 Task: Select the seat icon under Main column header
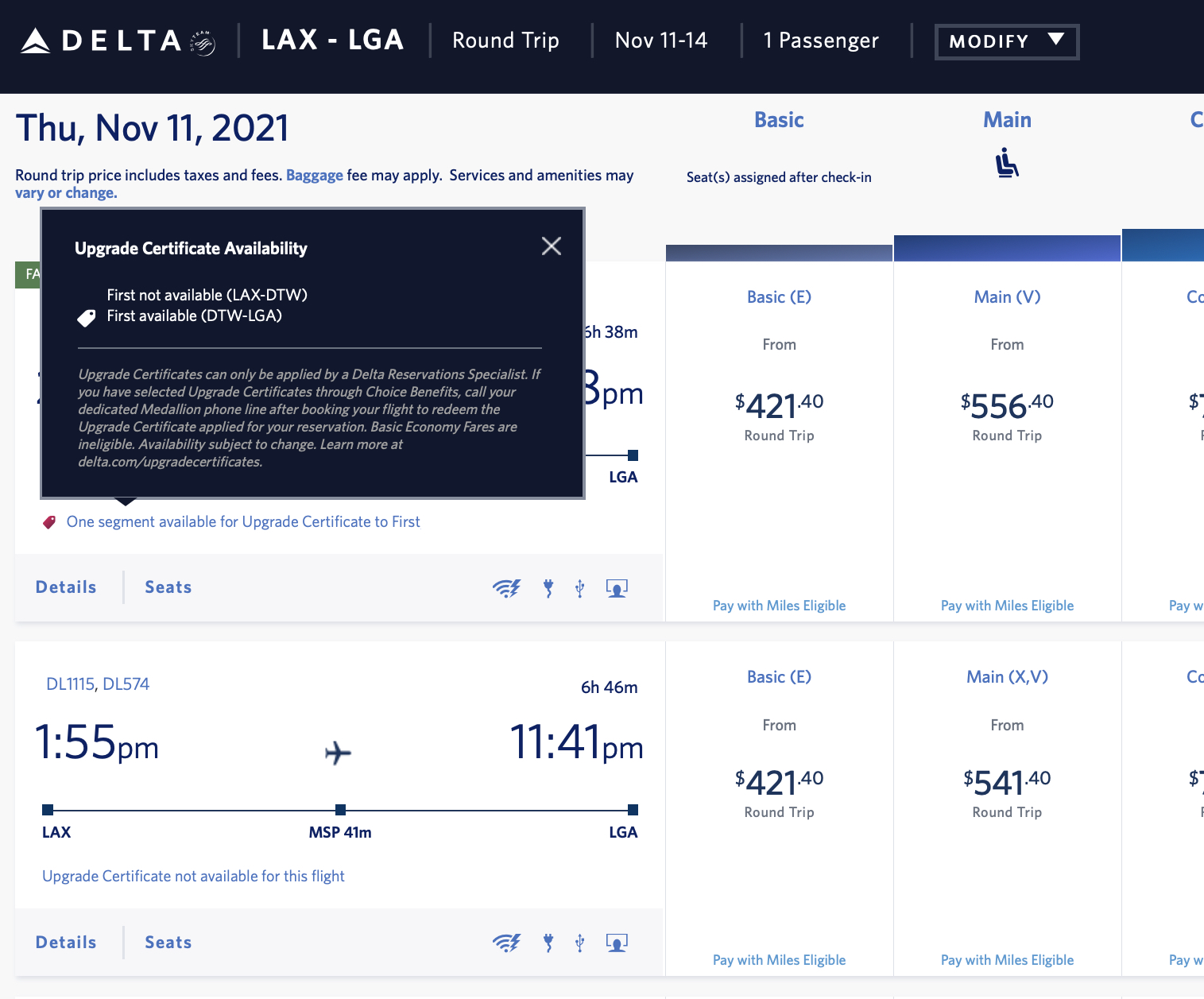tap(1006, 163)
